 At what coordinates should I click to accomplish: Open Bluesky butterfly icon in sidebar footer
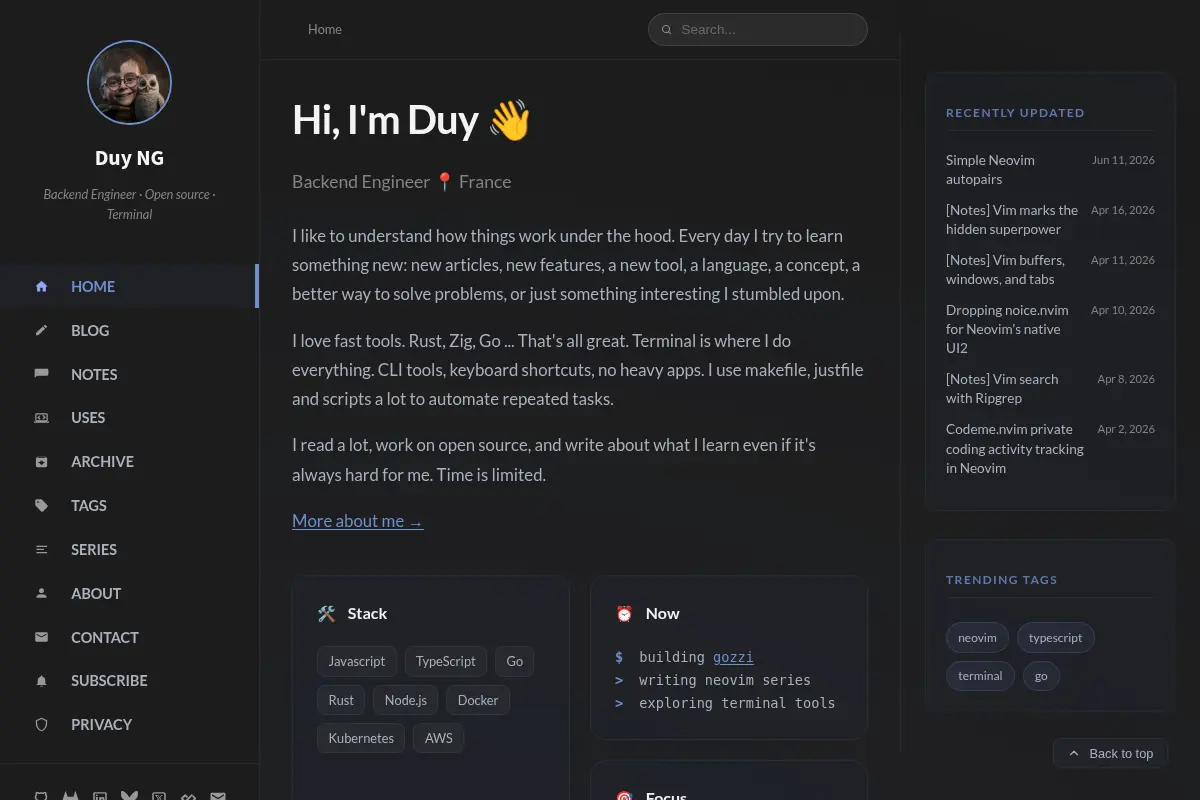pyautogui.click(x=129, y=796)
